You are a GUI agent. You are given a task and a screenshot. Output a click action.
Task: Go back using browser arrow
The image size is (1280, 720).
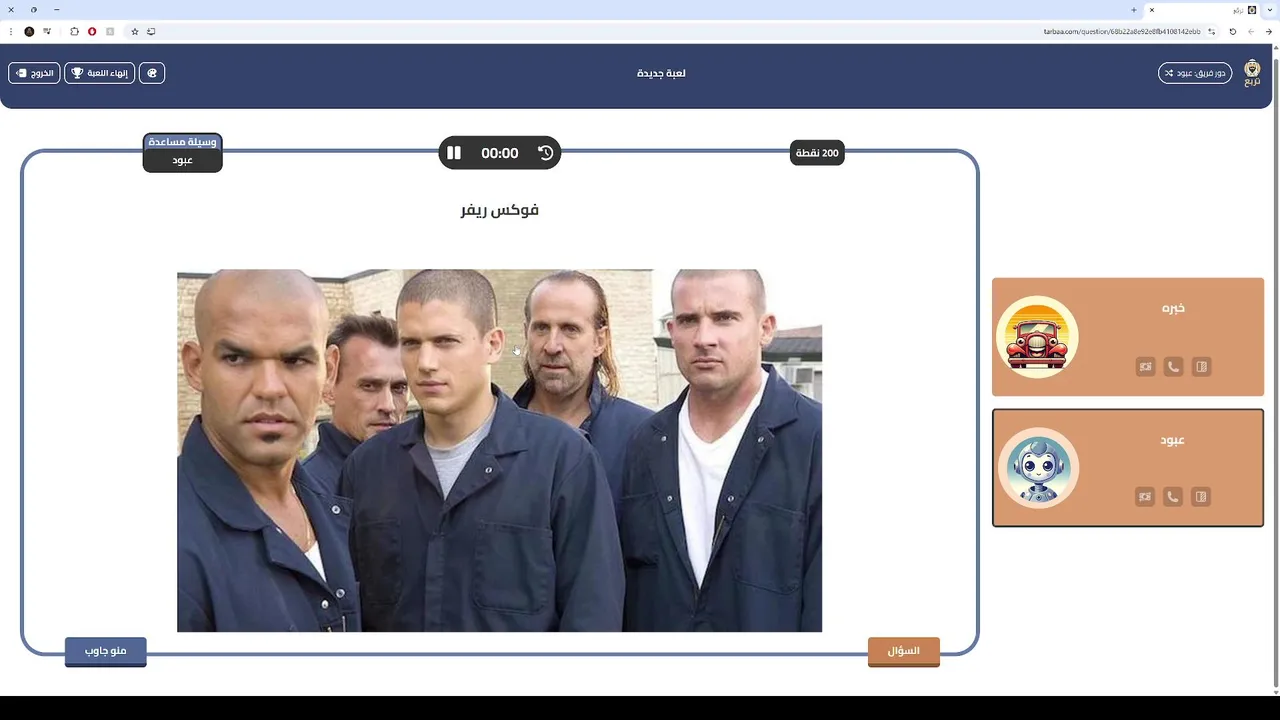point(1269,32)
